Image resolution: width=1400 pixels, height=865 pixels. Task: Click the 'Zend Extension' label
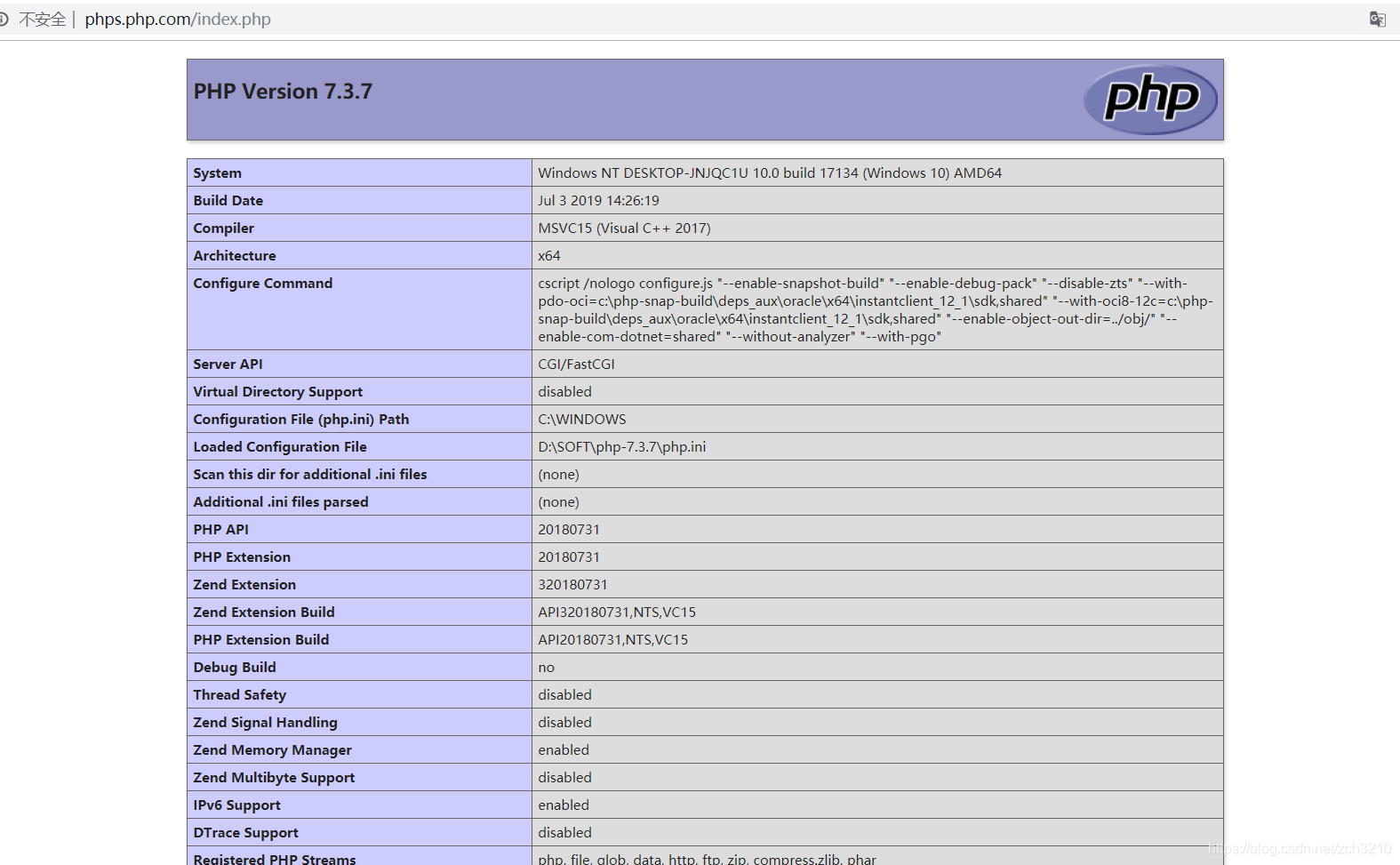pyautogui.click(x=244, y=584)
